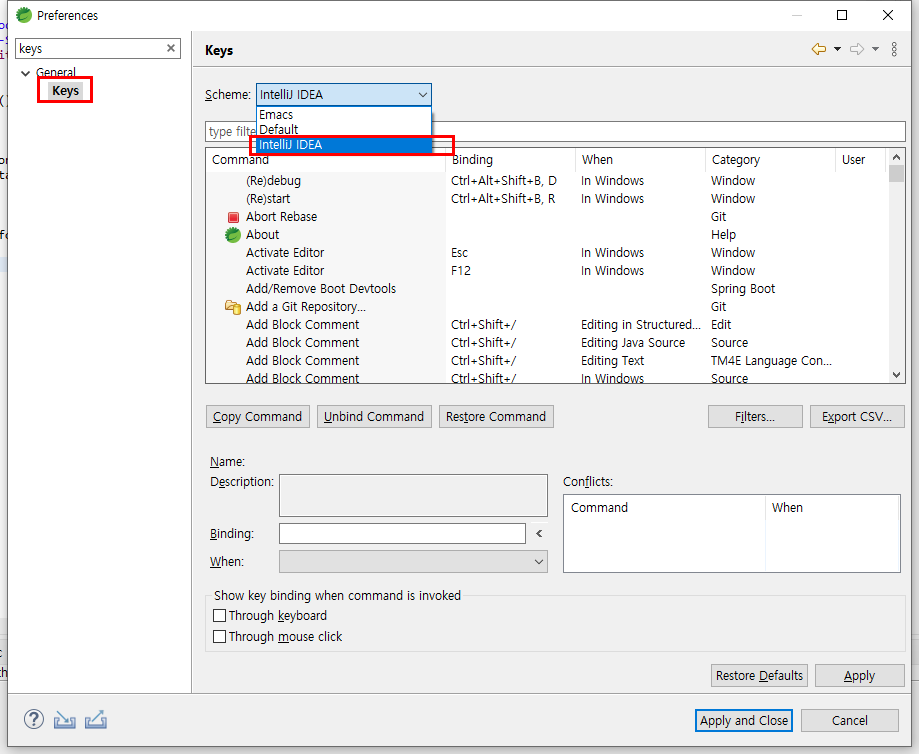Click the command list scrollbar thumb
This screenshot has height=754, width=919.
click(x=896, y=174)
